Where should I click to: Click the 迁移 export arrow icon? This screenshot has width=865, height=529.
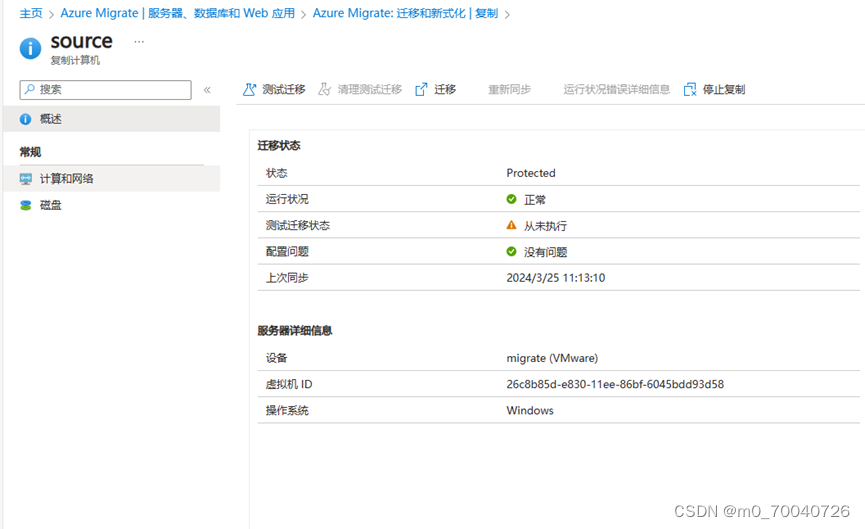click(x=421, y=89)
